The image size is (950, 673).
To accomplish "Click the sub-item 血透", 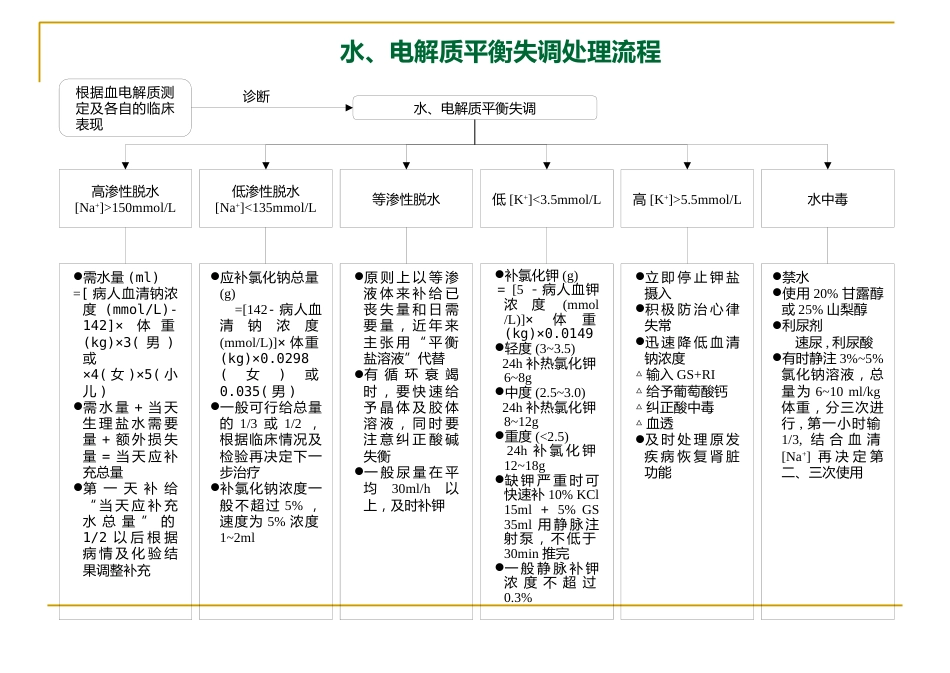I will (x=654, y=423).
